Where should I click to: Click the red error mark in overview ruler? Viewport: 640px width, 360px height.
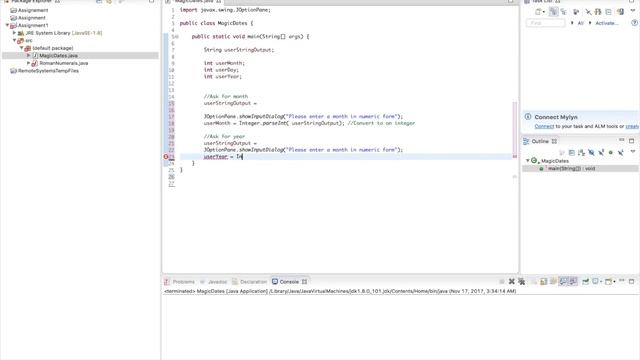pos(515,157)
